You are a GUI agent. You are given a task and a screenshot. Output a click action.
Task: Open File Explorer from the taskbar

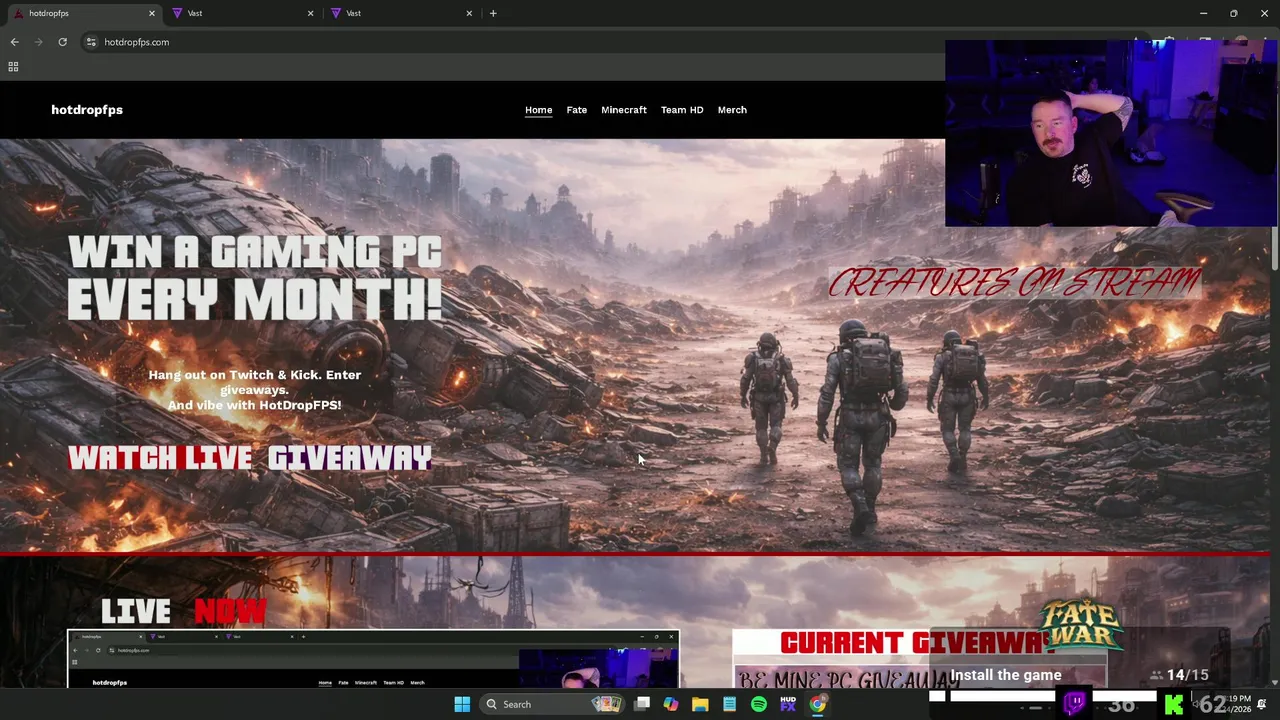700,704
